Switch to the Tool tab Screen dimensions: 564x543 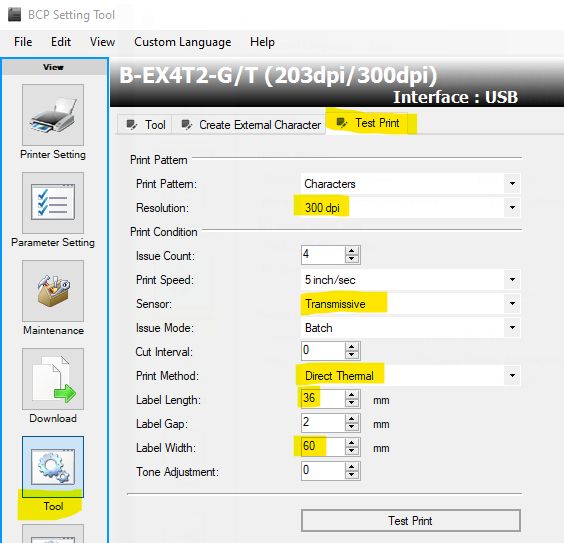(146, 125)
